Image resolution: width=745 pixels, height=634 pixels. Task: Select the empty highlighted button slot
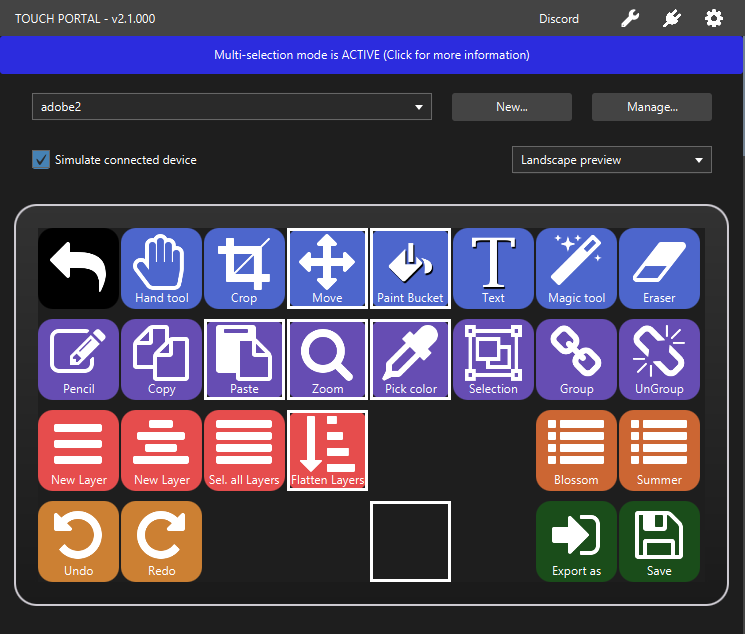point(410,541)
